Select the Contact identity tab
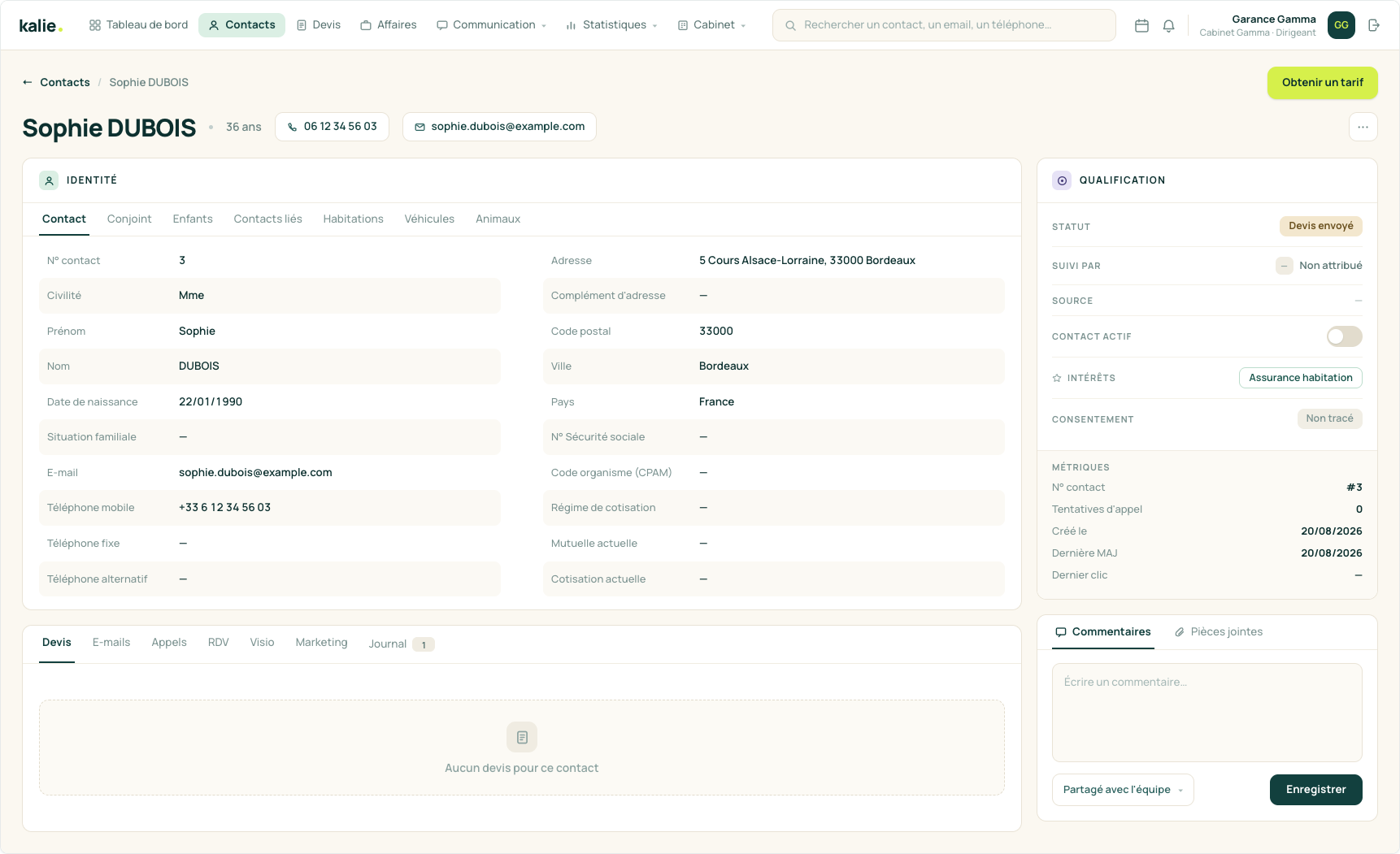Image resolution: width=1400 pixels, height=854 pixels. (x=64, y=219)
